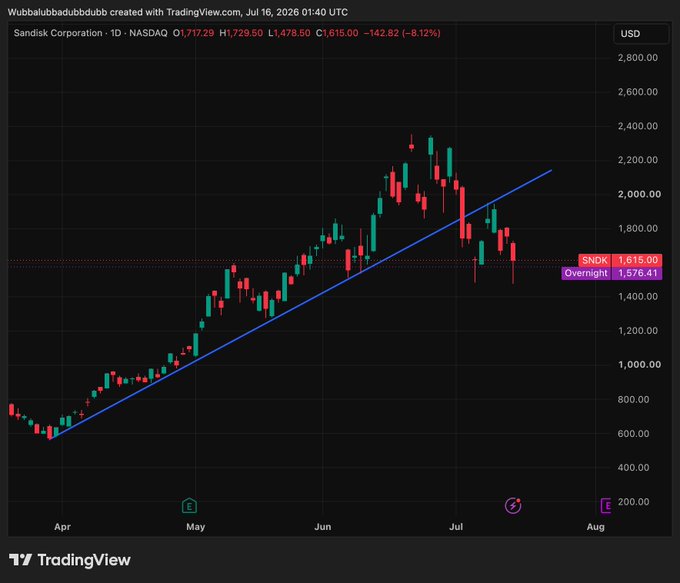
Task: Click the 2,000.00 price axis label
Action: click(x=639, y=194)
